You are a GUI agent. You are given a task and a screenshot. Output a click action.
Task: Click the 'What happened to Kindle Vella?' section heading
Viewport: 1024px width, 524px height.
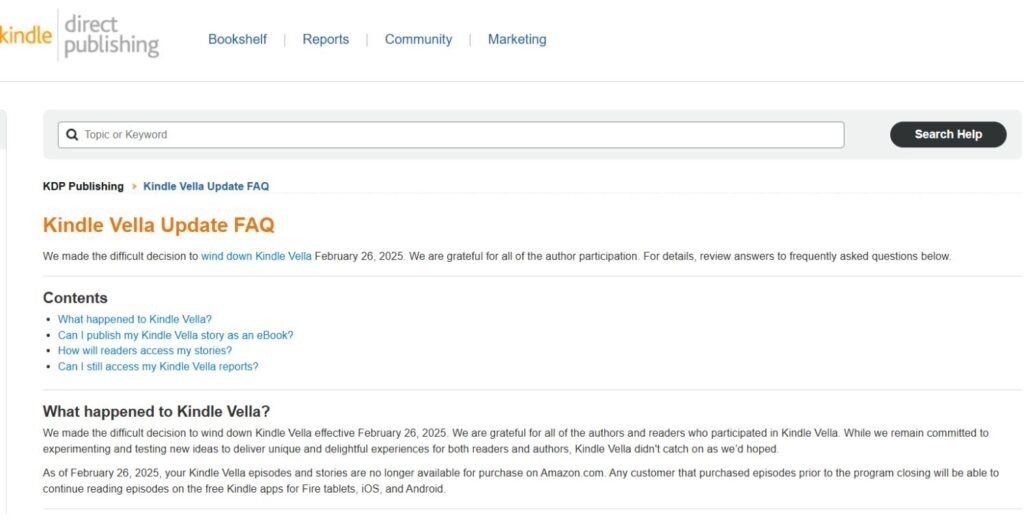(156, 411)
